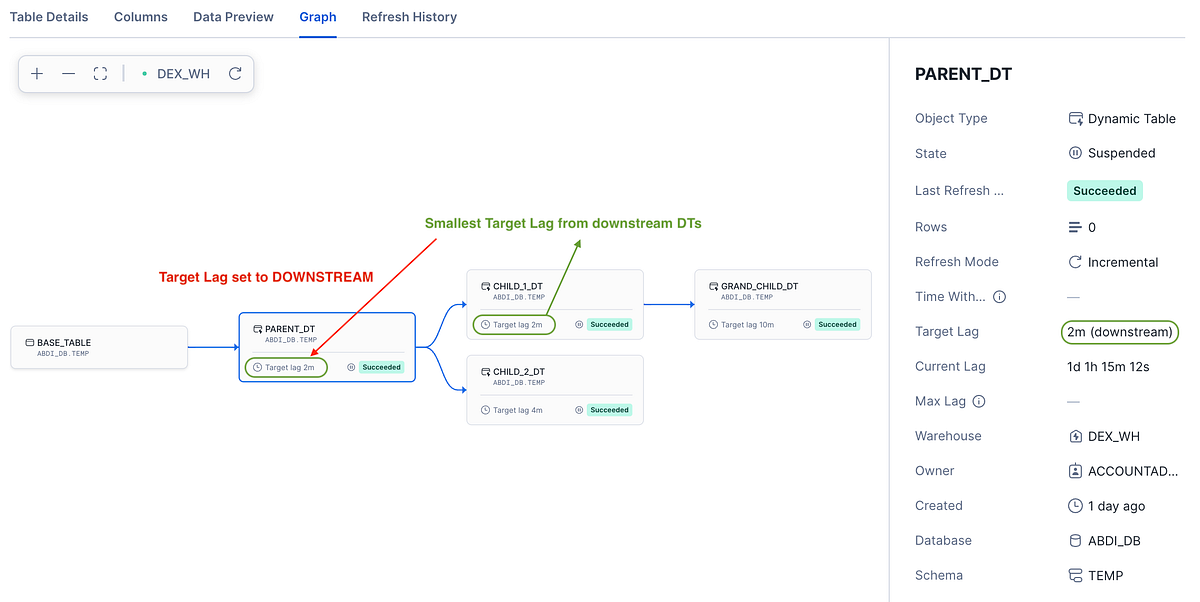1200x602 pixels.
Task: Click the Succeeded badge on PARENT_DT node
Action: tap(384, 367)
